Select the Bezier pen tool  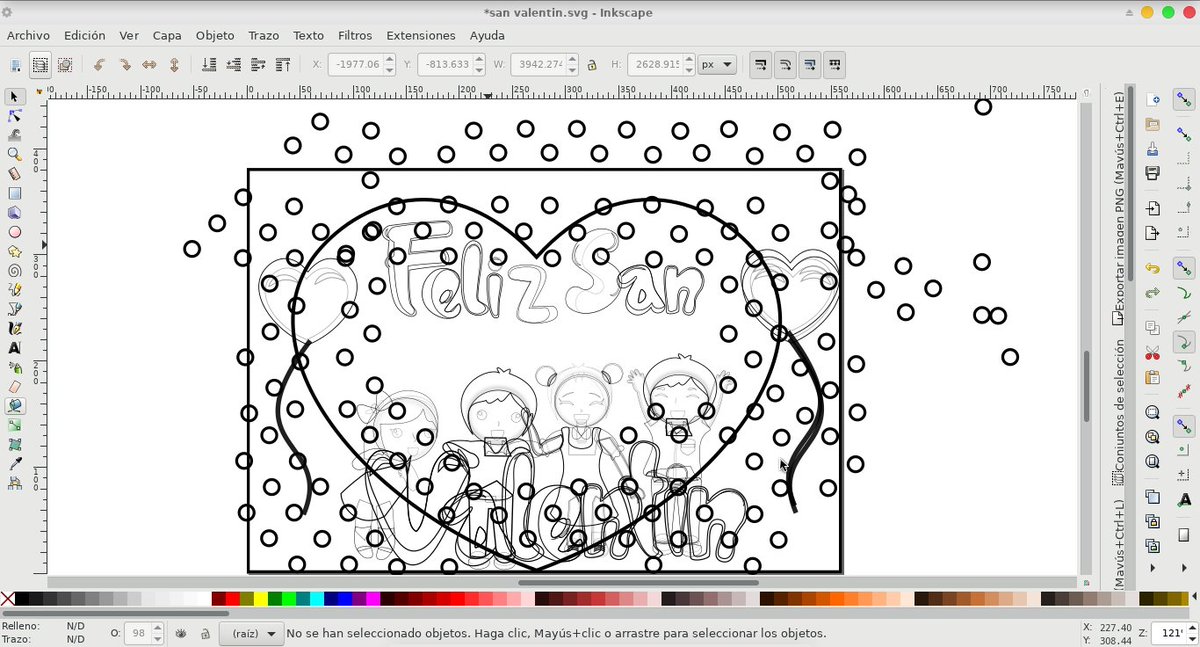point(15,309)
